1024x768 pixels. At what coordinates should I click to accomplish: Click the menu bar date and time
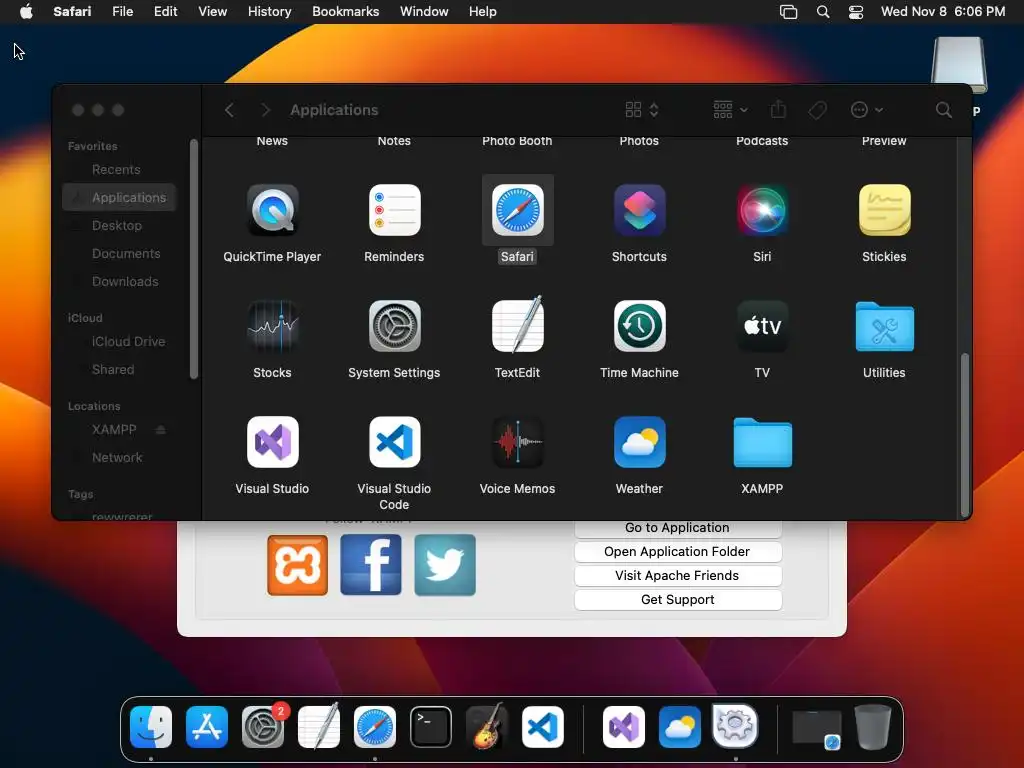[942, 11]
